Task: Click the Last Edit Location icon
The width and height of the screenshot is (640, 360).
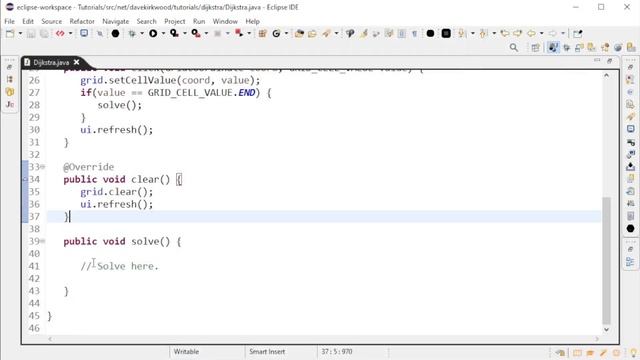Action: tap(505, 33)
